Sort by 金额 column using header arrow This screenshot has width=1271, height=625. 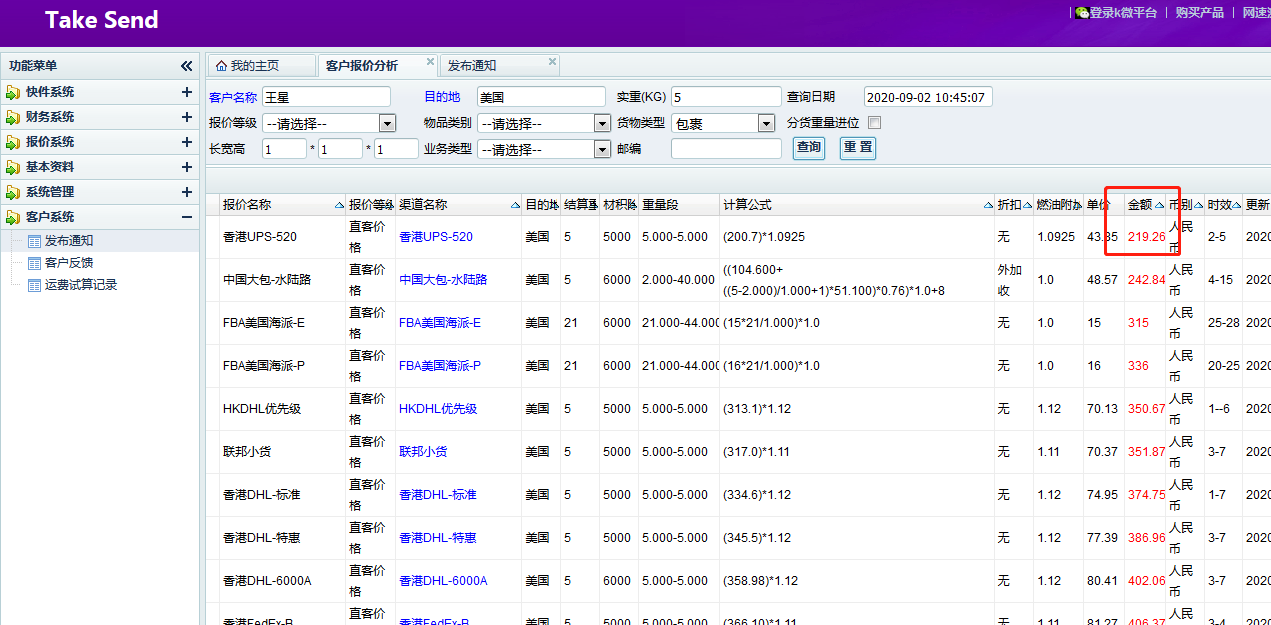1160,205
